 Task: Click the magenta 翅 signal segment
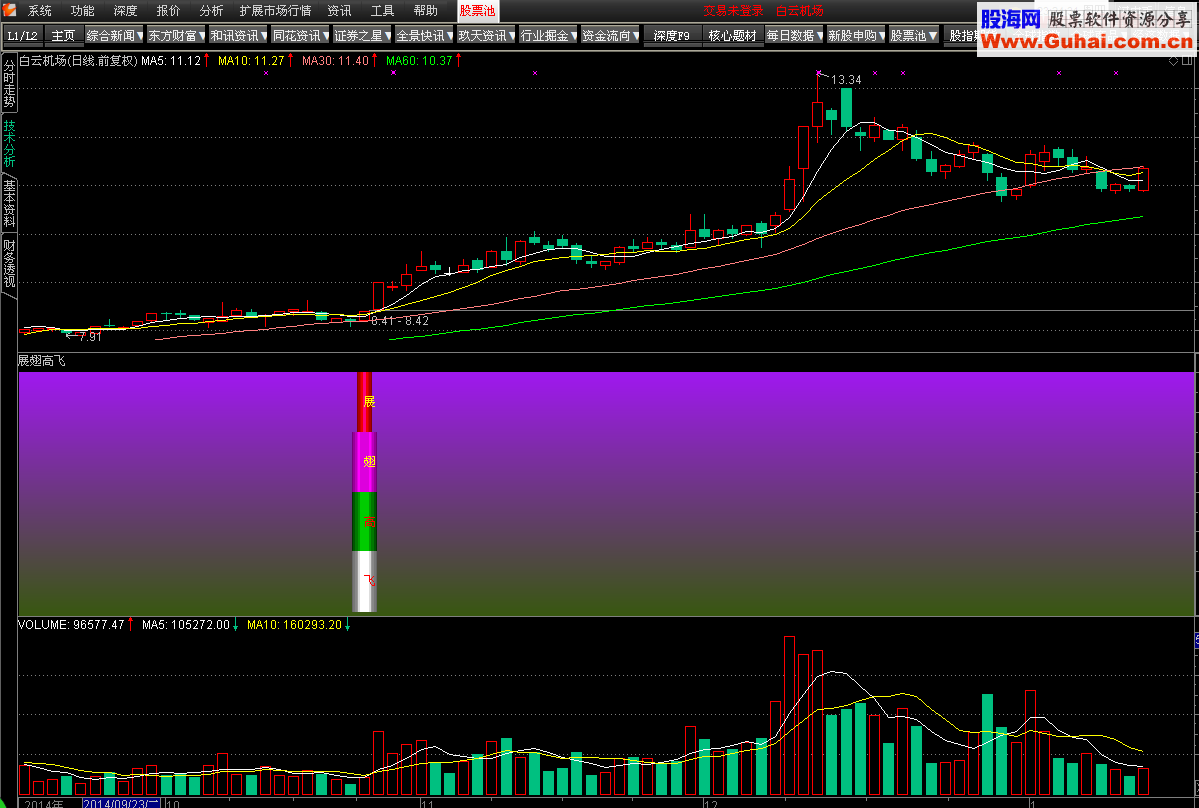pyautogui.click(x=365, y=462)
